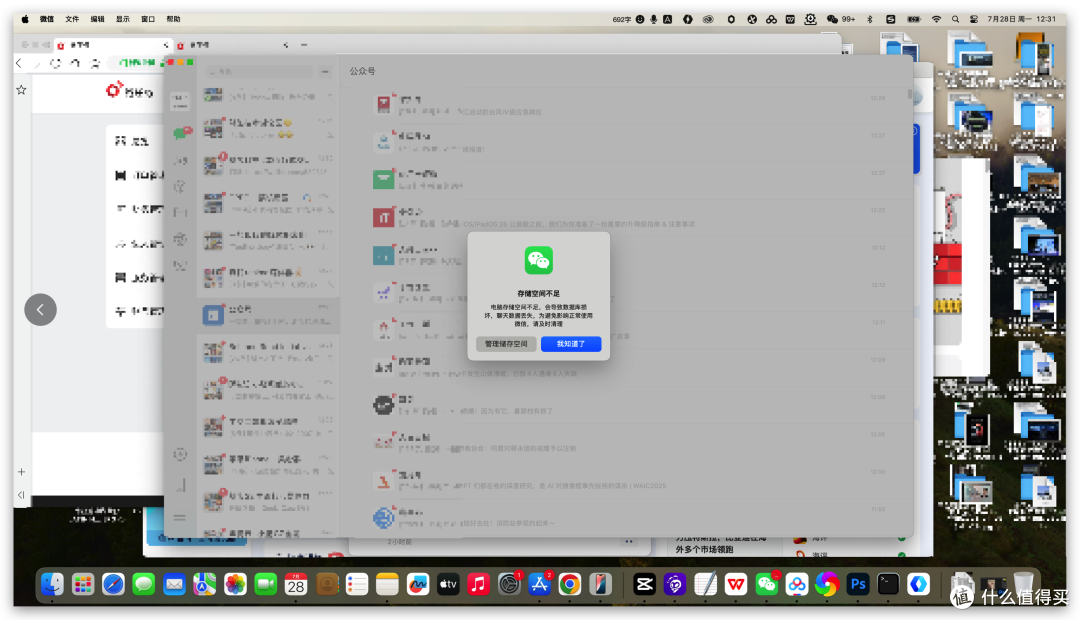This screenshot has height=620, width=1080.
Task: Focus the WeChat search field
Action: [x=260, y=72]
